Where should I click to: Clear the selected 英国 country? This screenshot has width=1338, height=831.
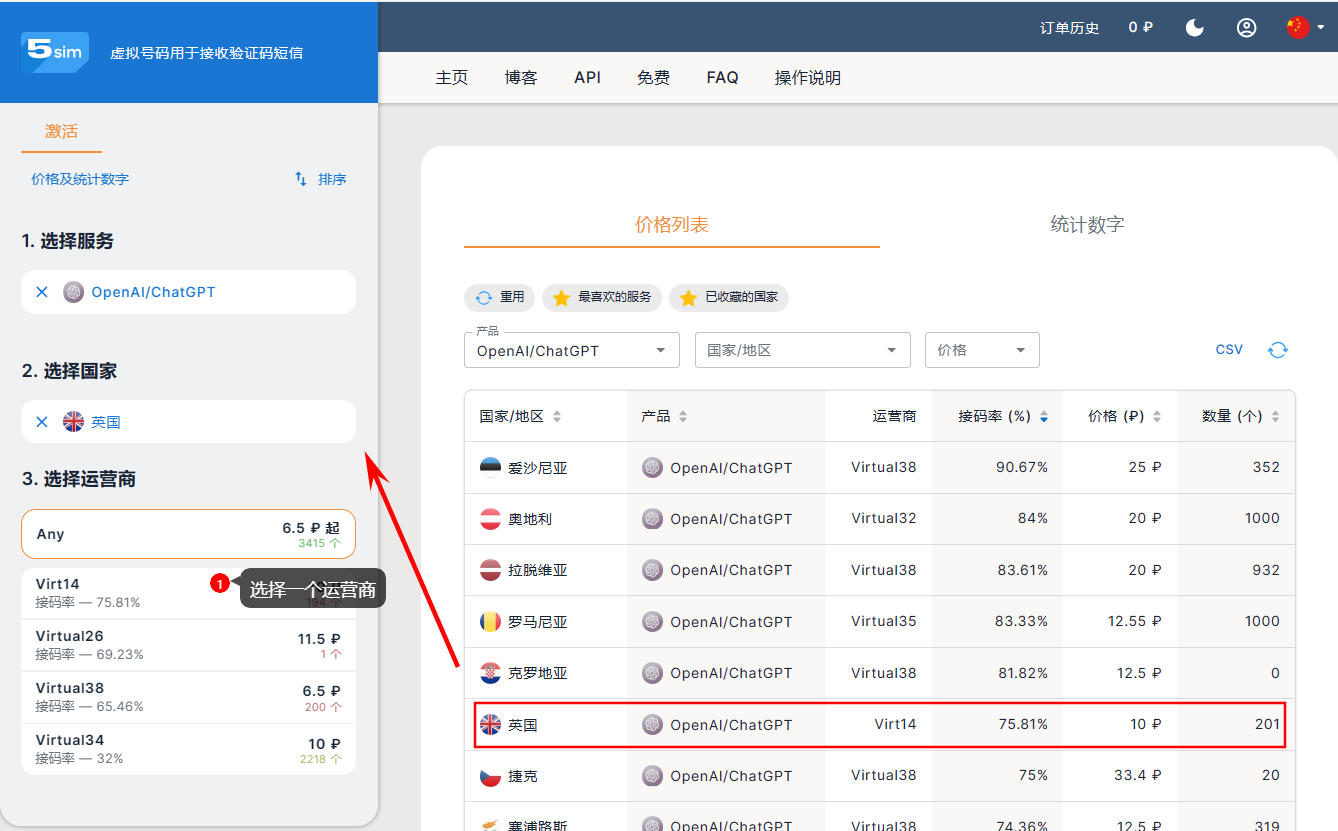tap(42, 422)
